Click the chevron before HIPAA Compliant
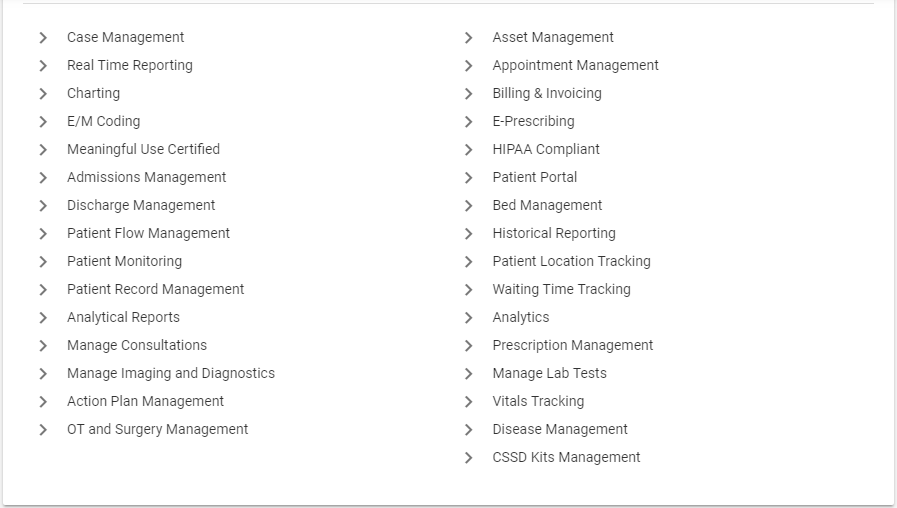The width and height of the screenshot is (897, 508). coord(469,150)
